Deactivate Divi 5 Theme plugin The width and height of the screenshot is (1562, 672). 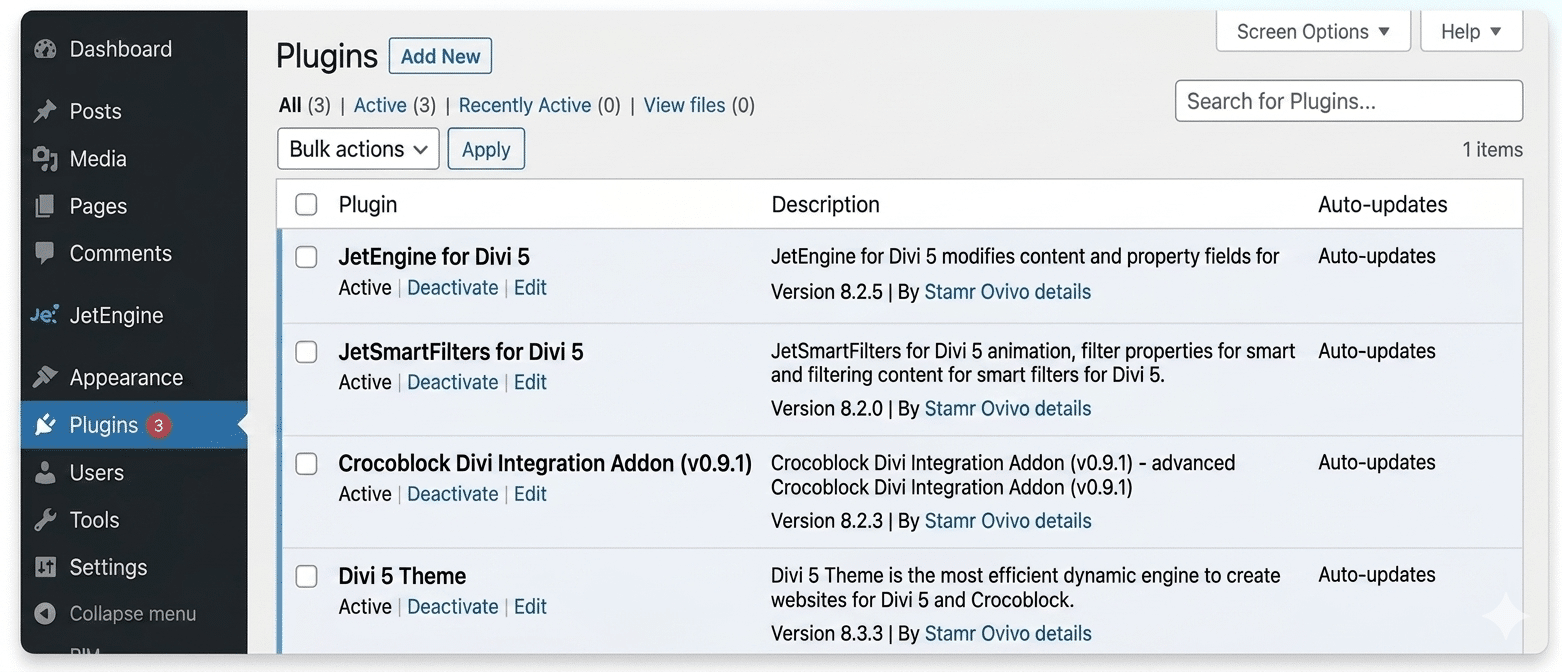(452, 606)
